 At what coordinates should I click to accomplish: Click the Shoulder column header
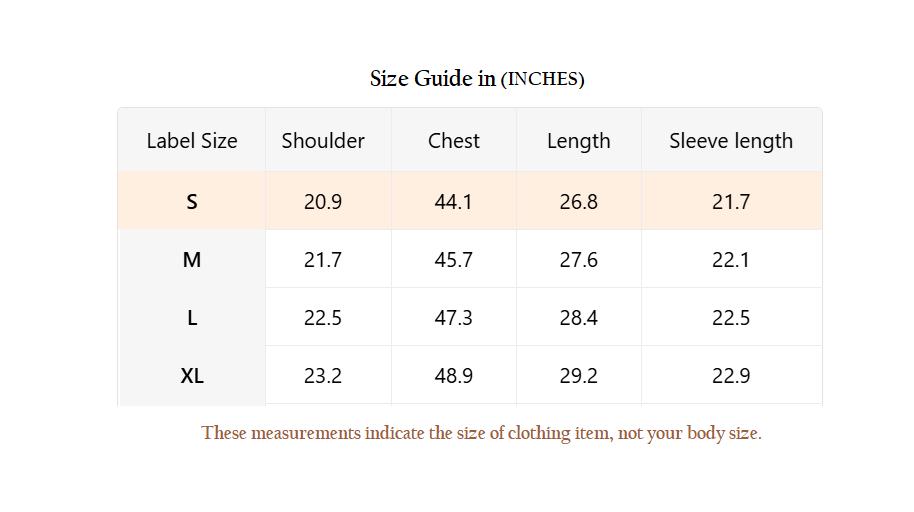point(323,141)
